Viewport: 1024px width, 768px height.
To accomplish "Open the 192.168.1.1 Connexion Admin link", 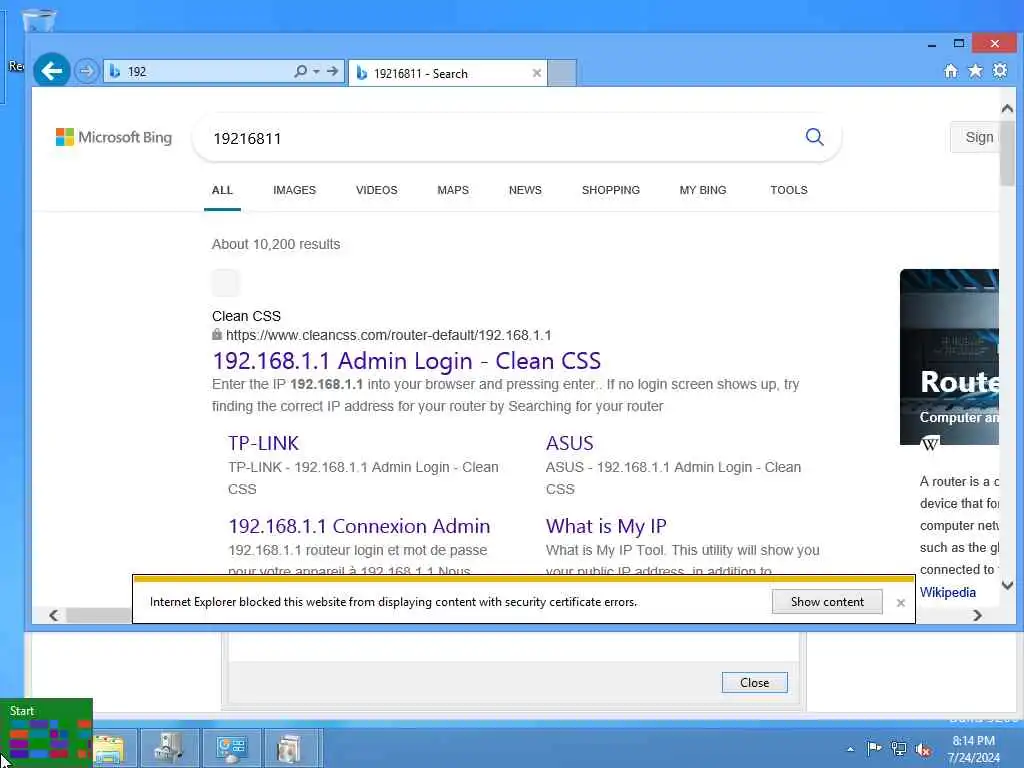I will point(359,526).
